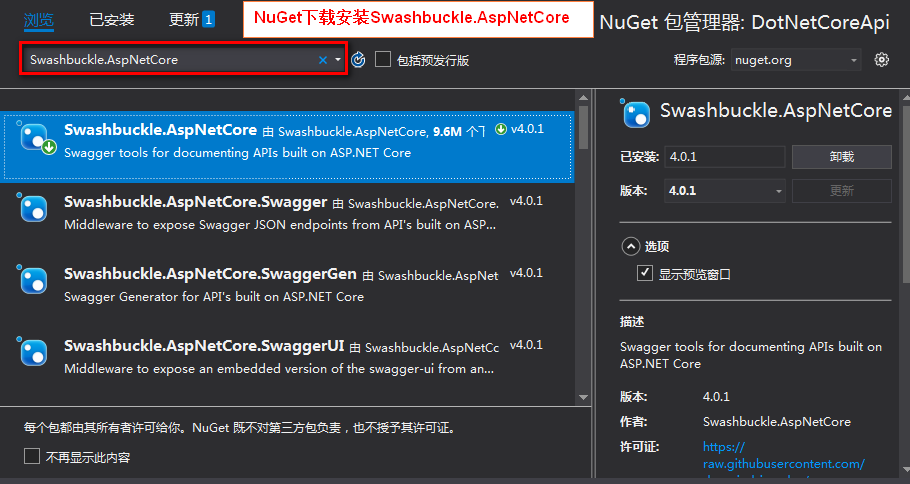The width and height of the screenshot is (910, 484).
Task: Select the Swashbuckle.AspNetCore.SwaggerGen package icon
Action: [33, 280]
